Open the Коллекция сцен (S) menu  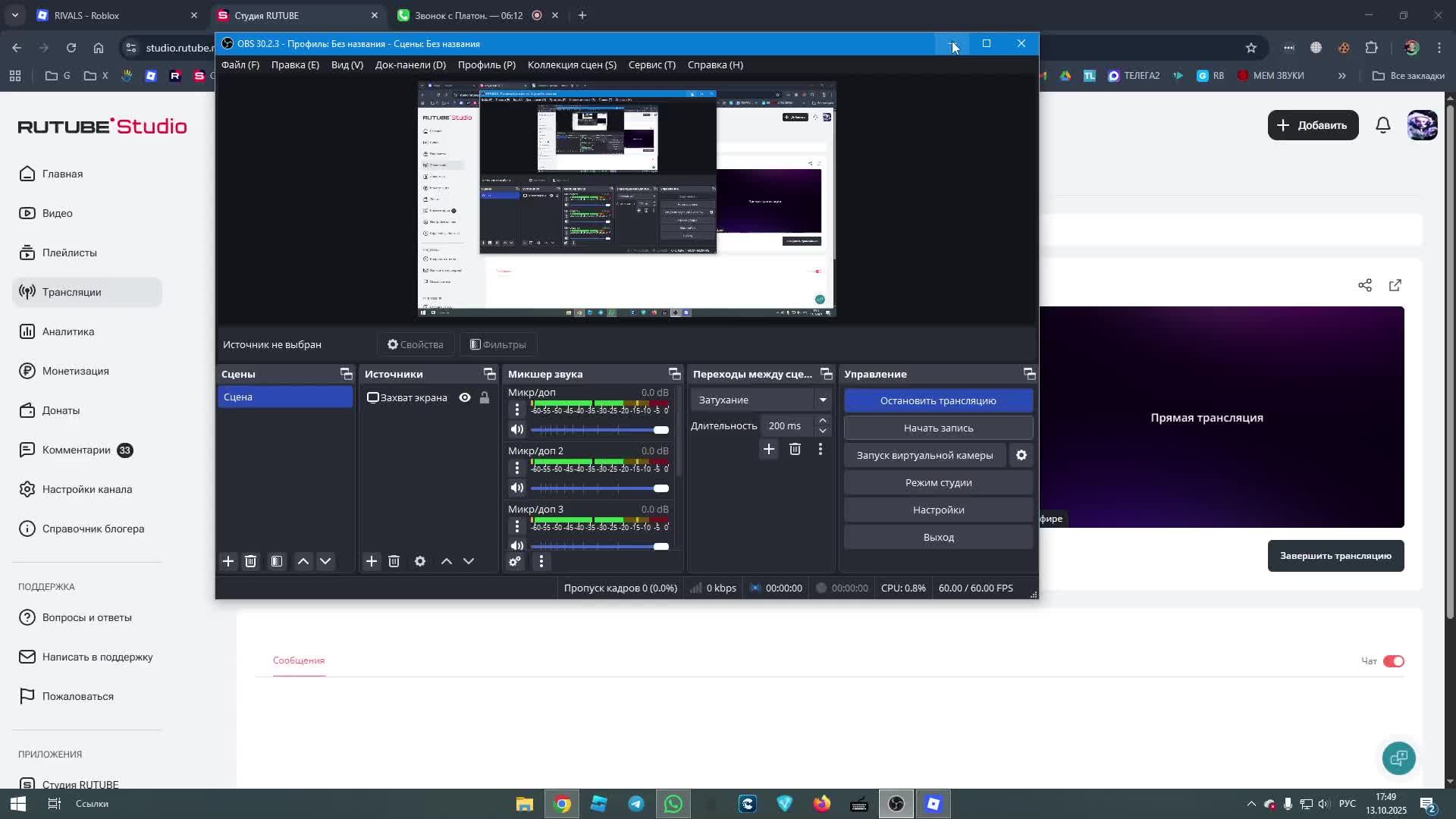[572, 64]
